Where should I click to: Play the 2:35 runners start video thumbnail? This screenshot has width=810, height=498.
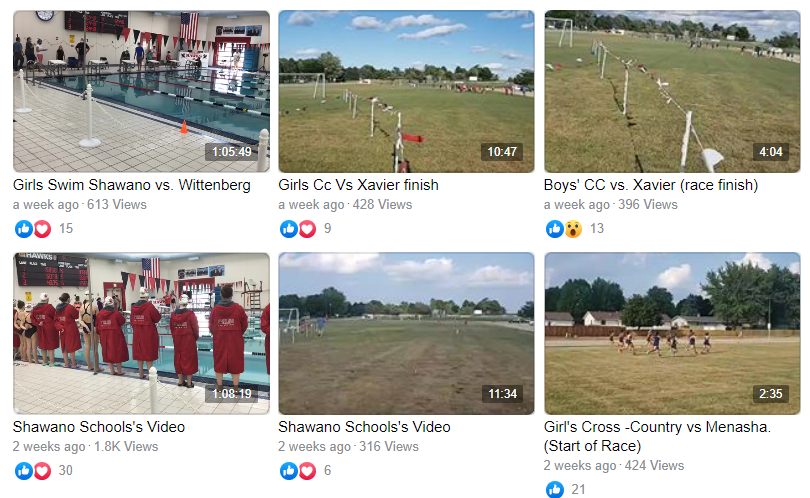[672, 333]
